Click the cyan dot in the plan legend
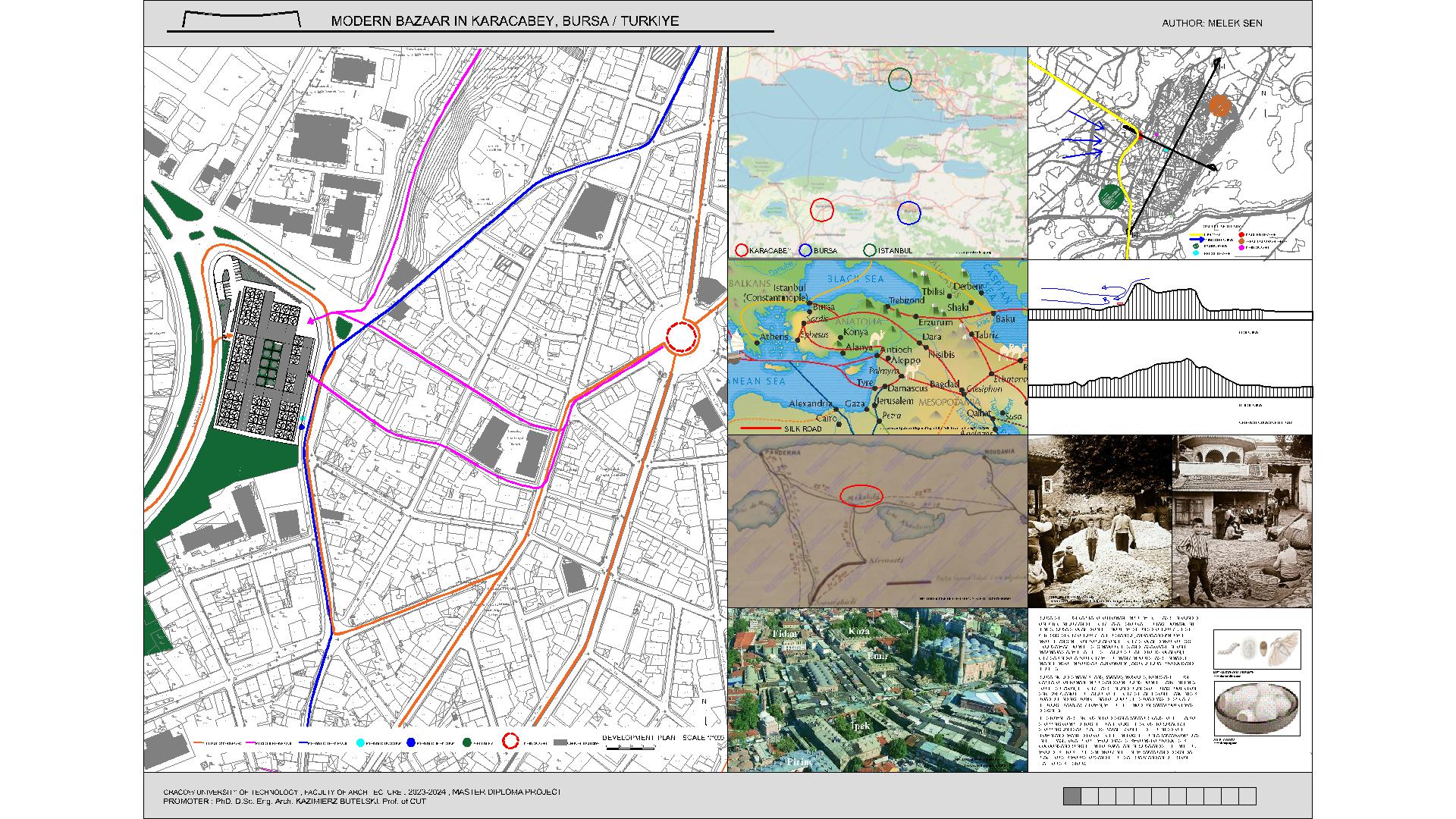Viewport: 1456px width, 819px height. 360,743
